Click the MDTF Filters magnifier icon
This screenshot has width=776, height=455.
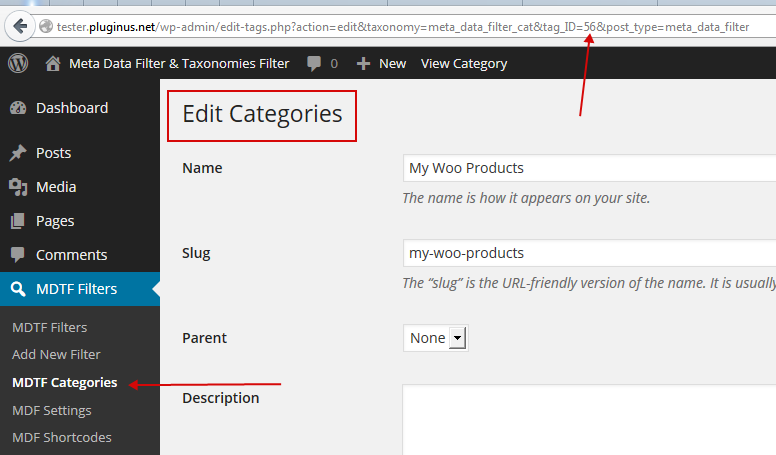[x=18, y=289]
